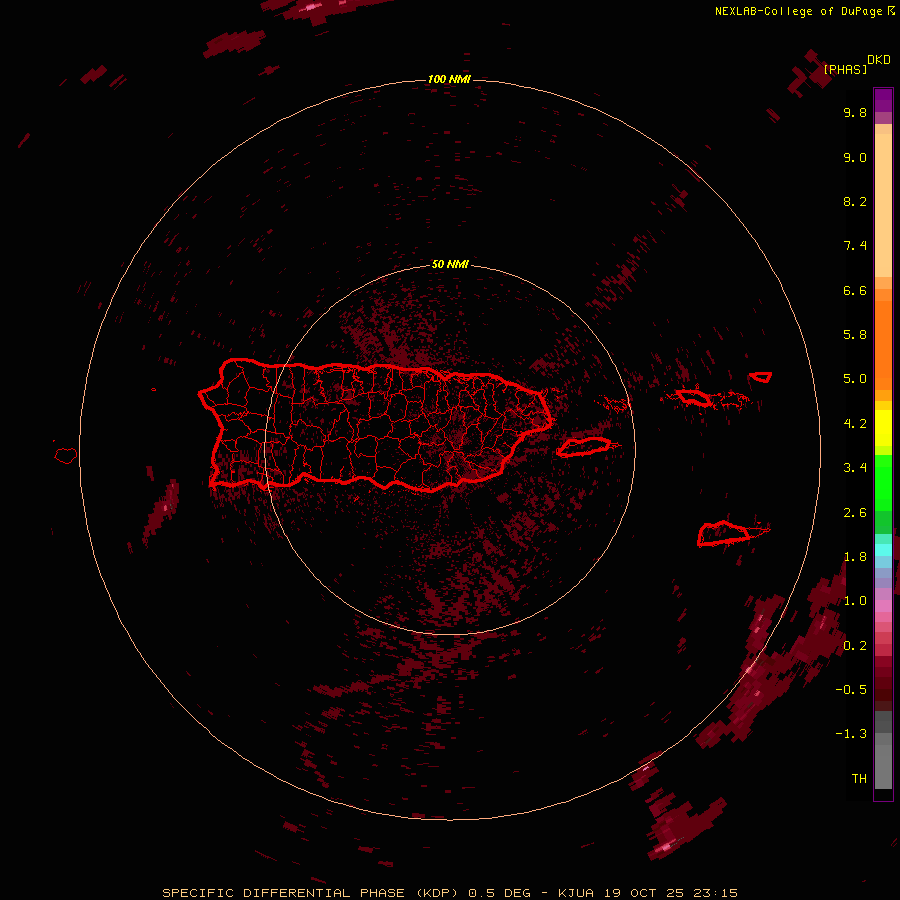Click the -0.5 value on color scale
This screenshot has width=900, height=900.
(851, 690)
